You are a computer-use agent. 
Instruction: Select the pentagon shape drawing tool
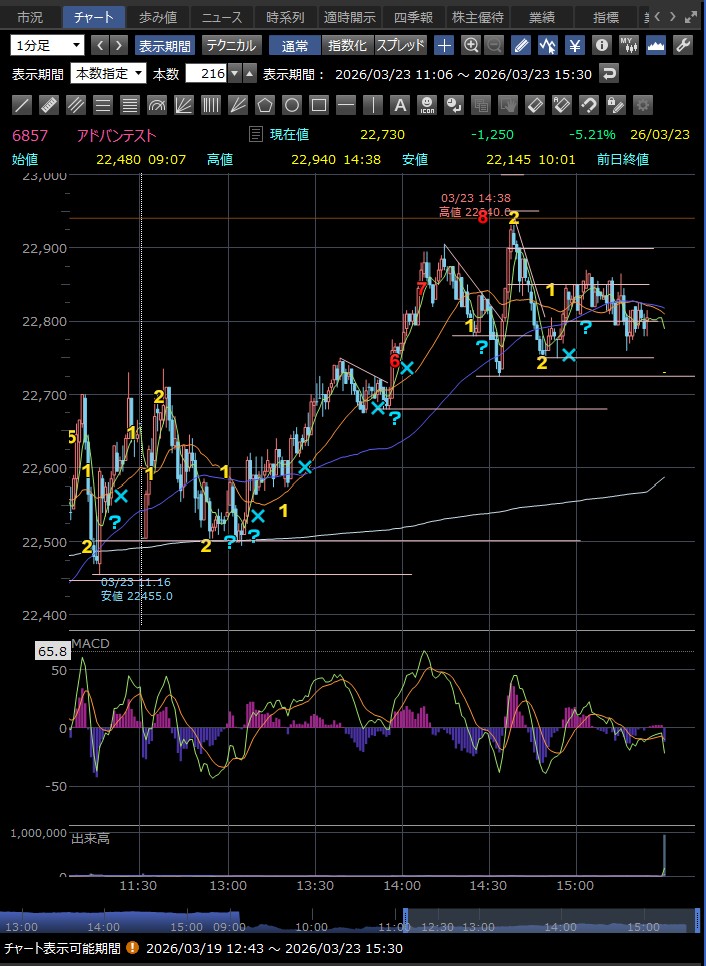265,105
